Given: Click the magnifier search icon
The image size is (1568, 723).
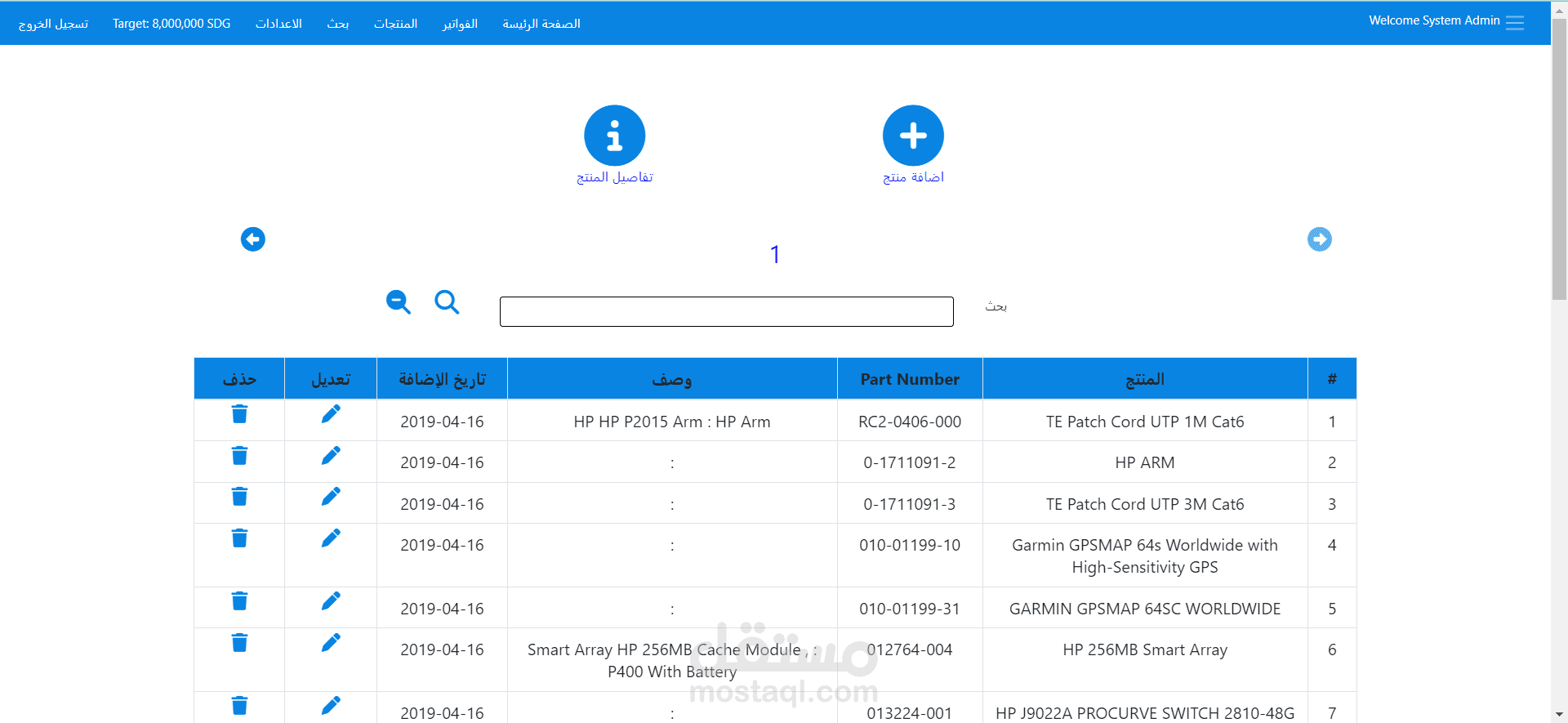Looking at the screenshot, I should [447, 302].
